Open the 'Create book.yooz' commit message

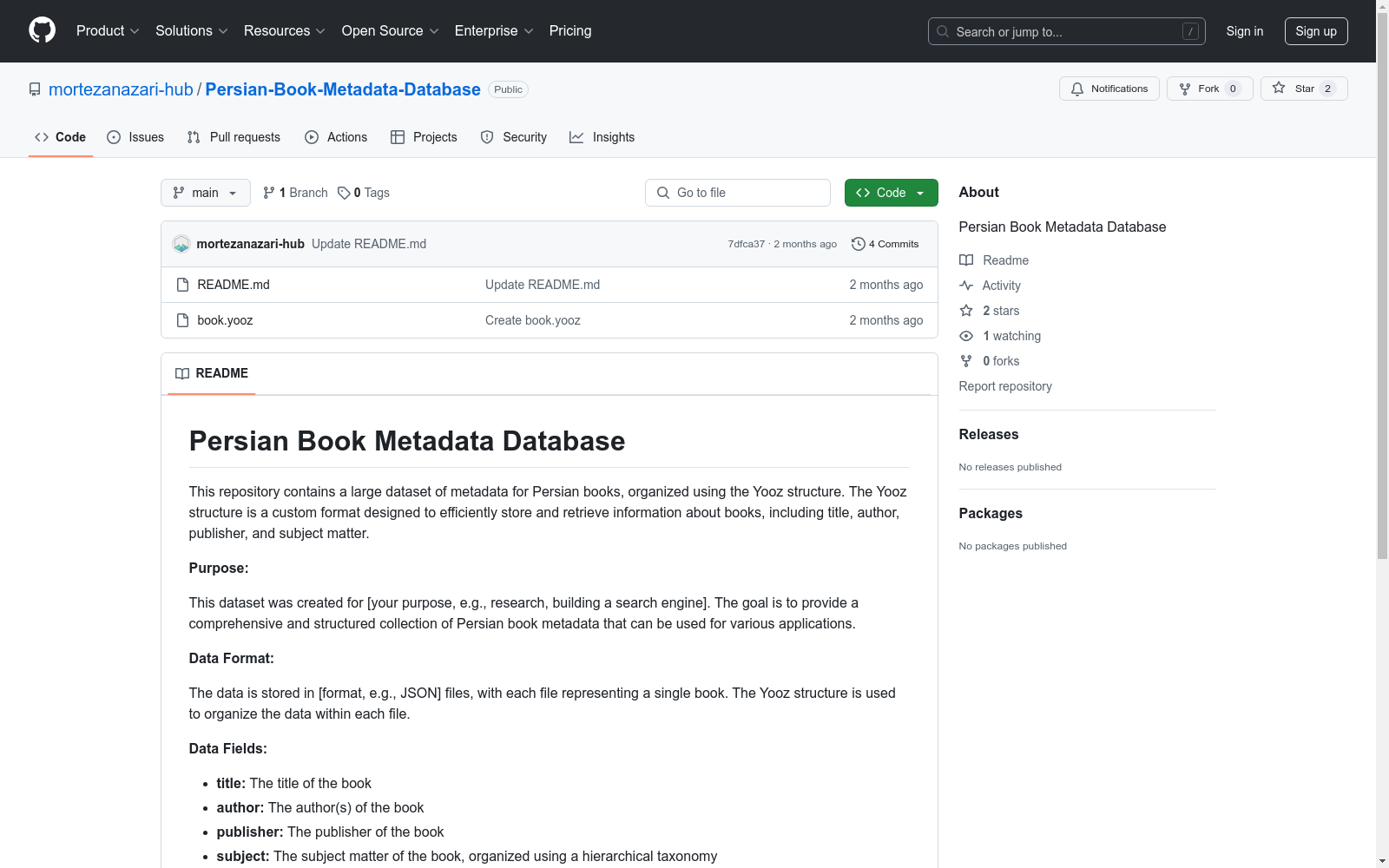(533, 320)
